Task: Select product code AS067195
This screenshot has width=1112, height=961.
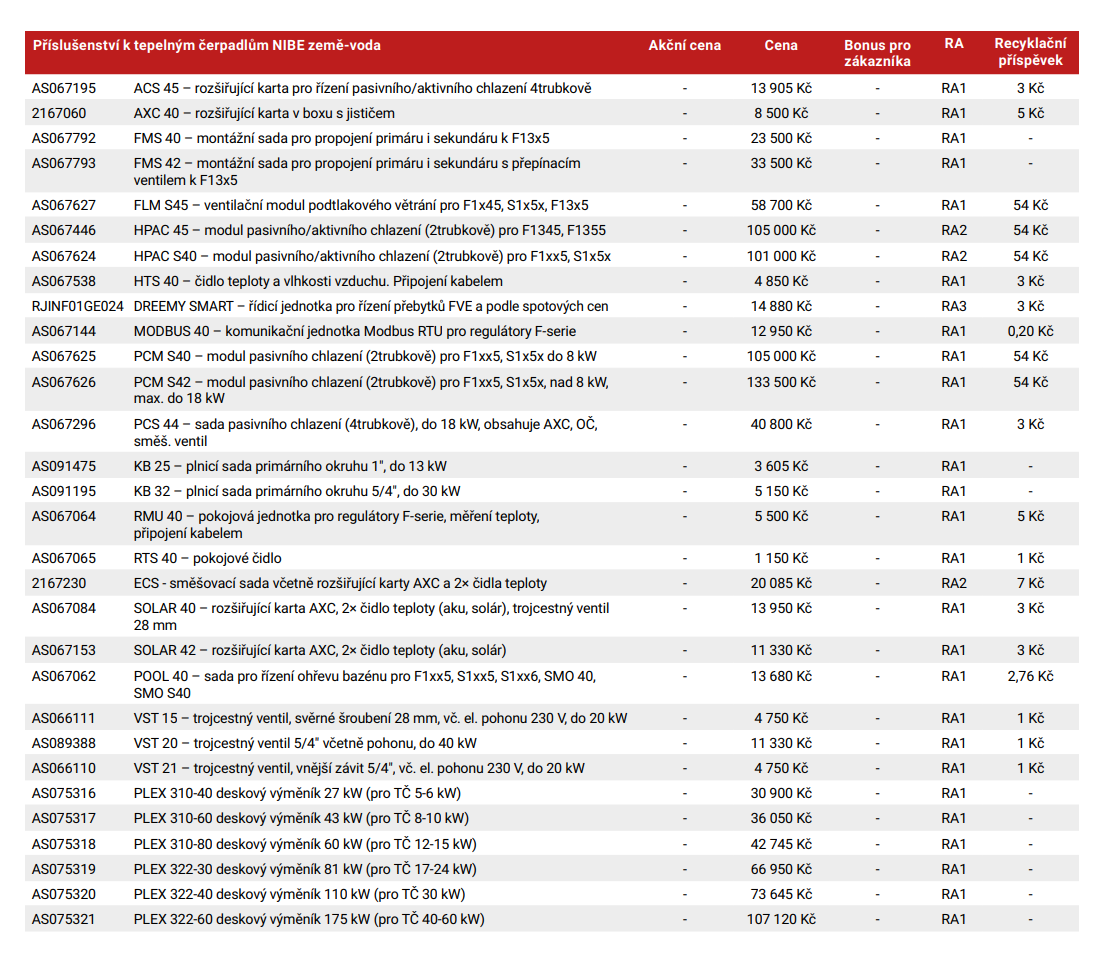Action: [64, 88]
